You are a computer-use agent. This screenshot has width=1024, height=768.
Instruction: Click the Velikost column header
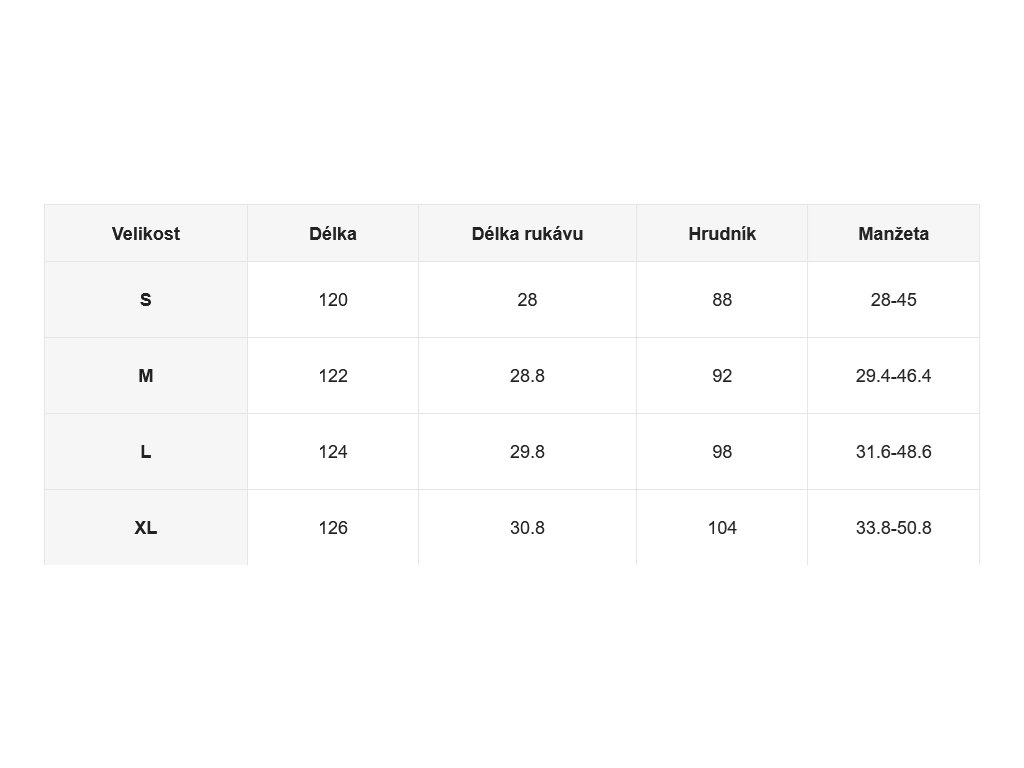click(x=146, y=234)
